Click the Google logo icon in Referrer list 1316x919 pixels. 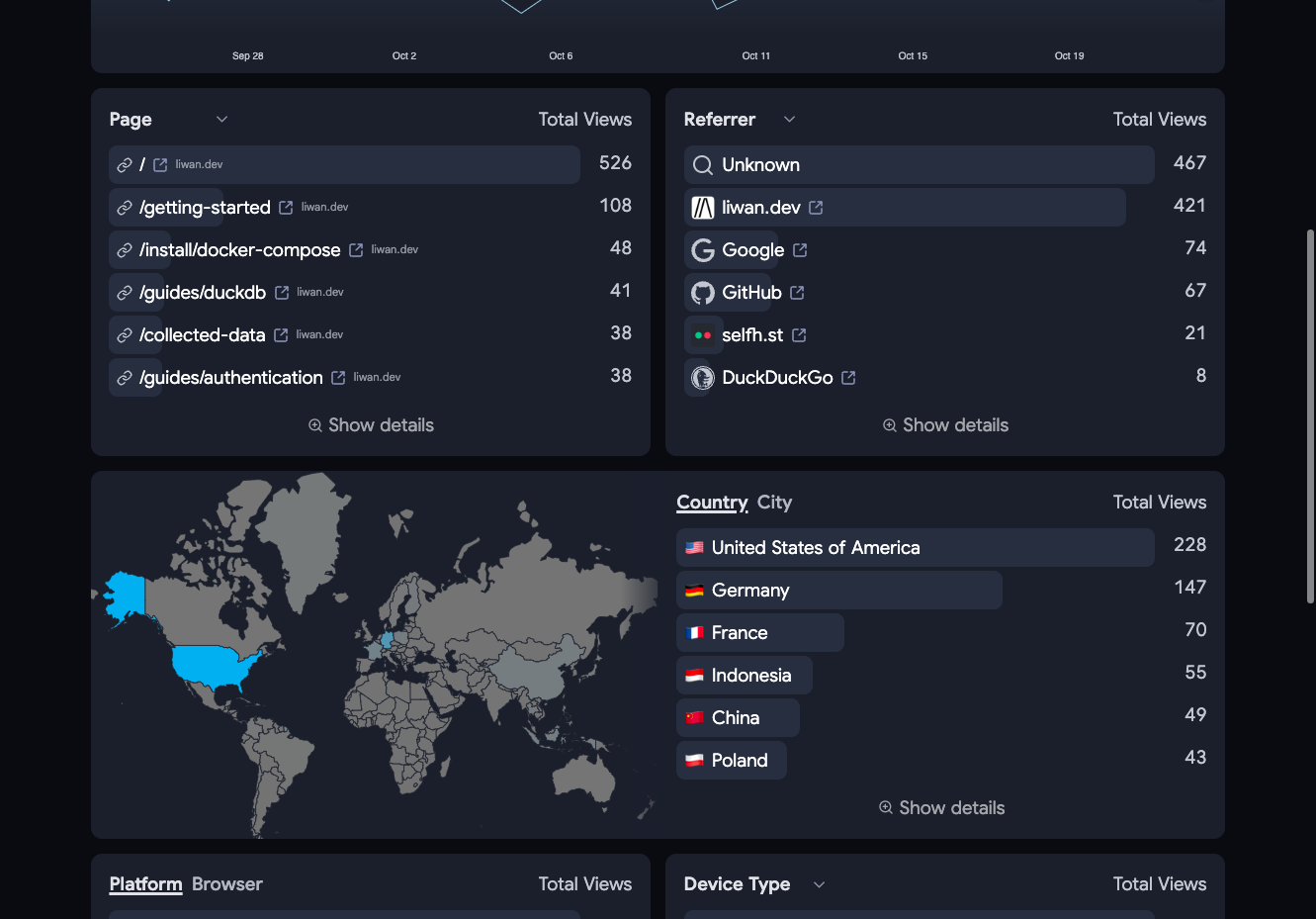point(703,250)
